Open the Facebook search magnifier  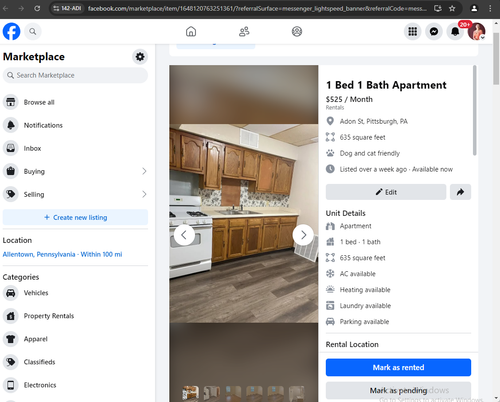[x=32, y=31]
